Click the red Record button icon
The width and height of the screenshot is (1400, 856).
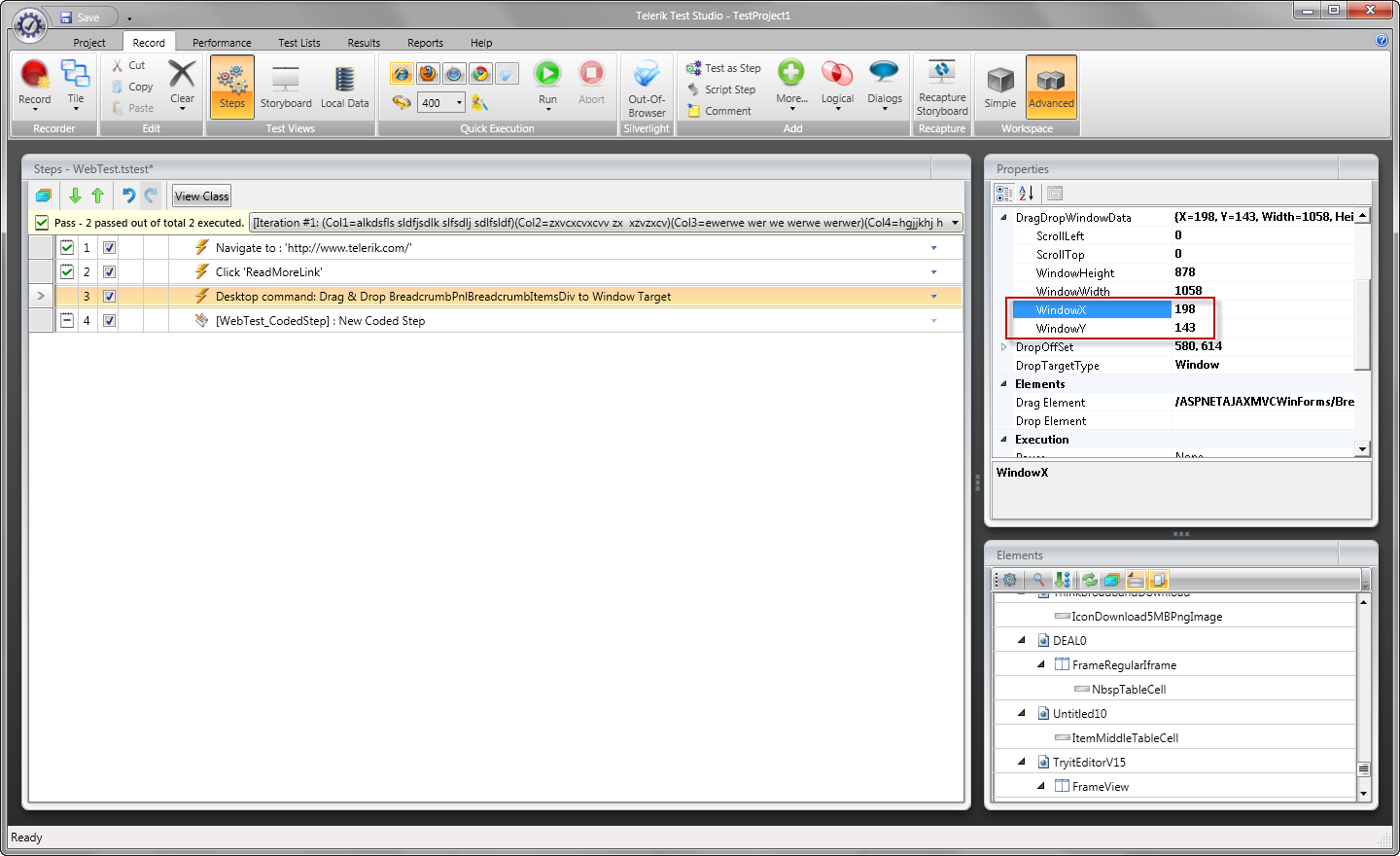(x=34, y=74)
